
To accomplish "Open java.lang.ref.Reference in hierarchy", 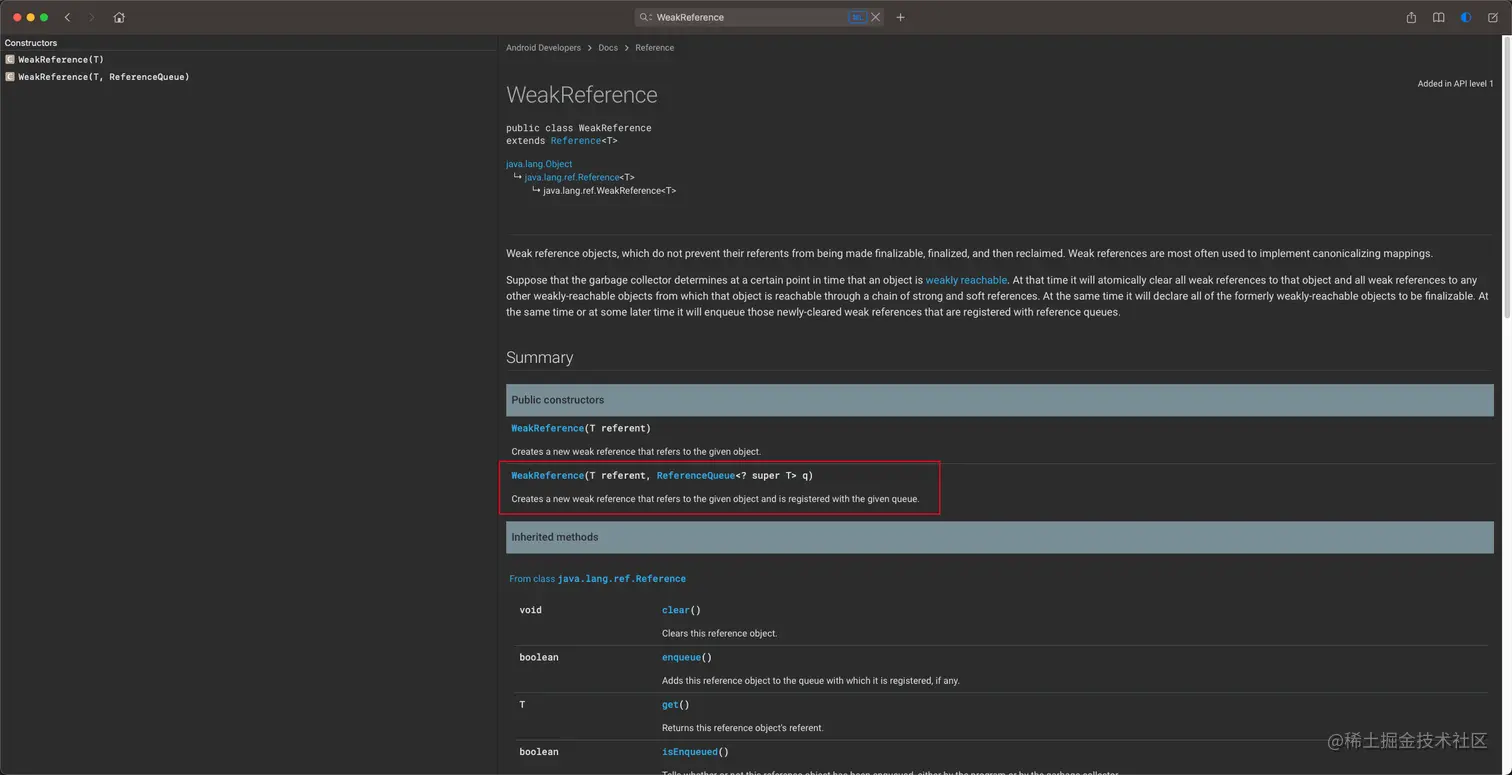I will (x=572, y=177).
